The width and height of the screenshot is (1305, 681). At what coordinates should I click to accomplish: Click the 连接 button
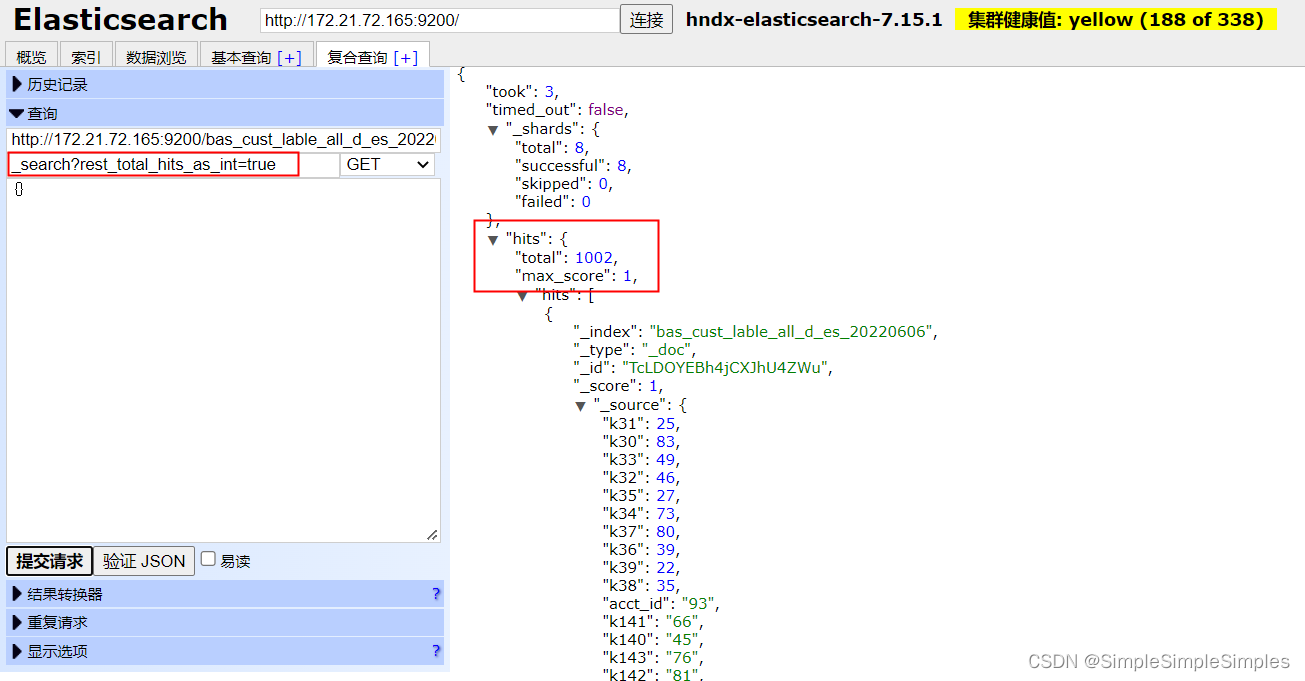click(x=645, y=19)
